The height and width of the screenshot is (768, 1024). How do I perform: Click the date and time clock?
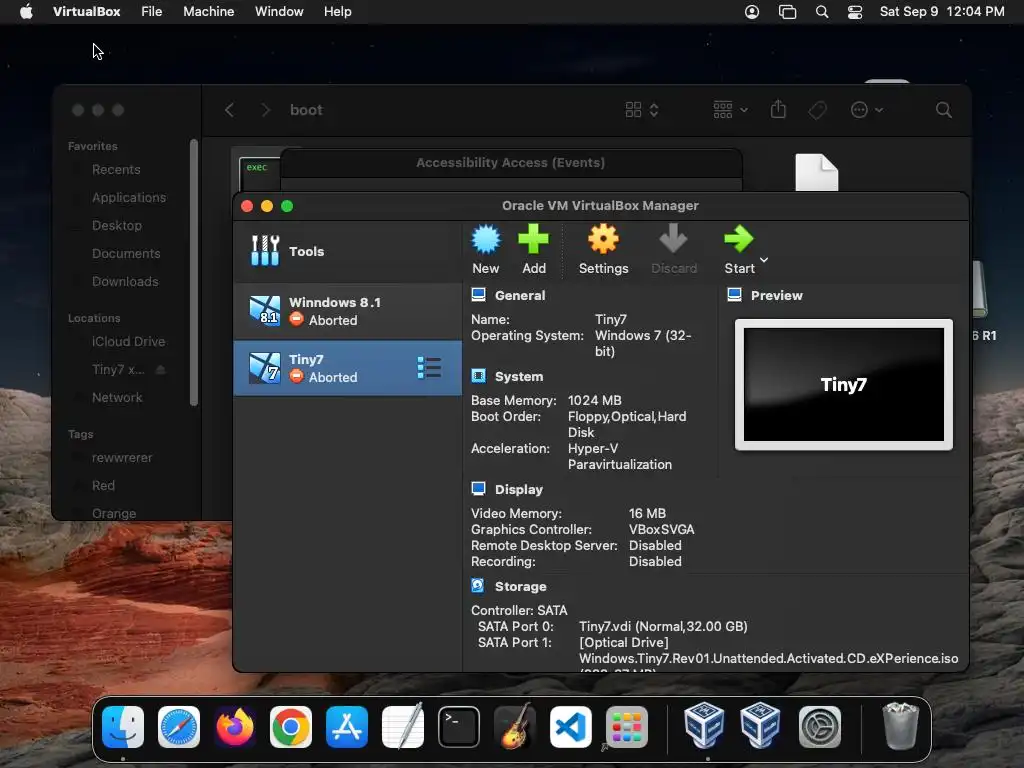pos(942,12)
